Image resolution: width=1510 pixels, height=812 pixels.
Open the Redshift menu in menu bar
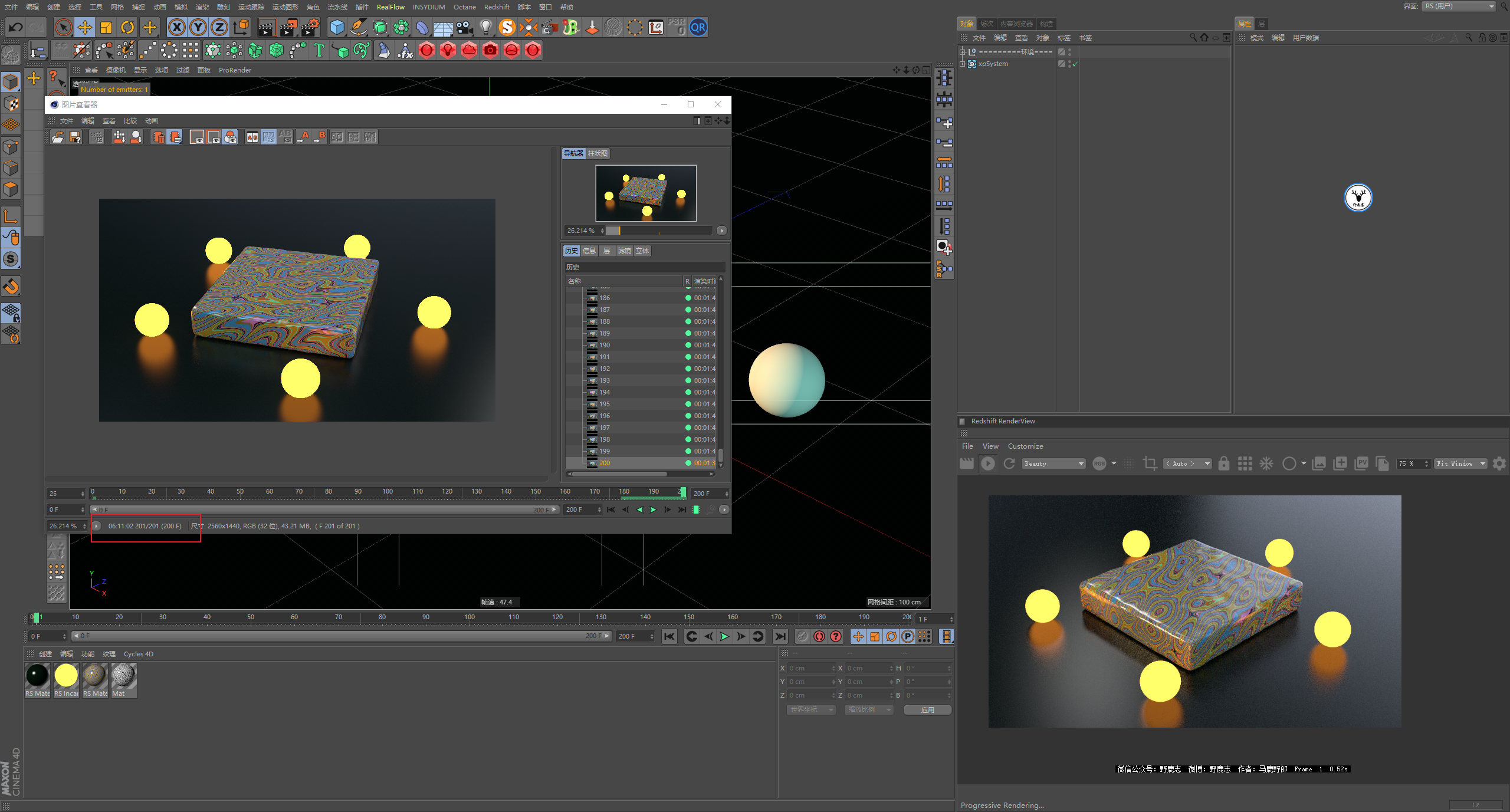[x=496, y=7]
